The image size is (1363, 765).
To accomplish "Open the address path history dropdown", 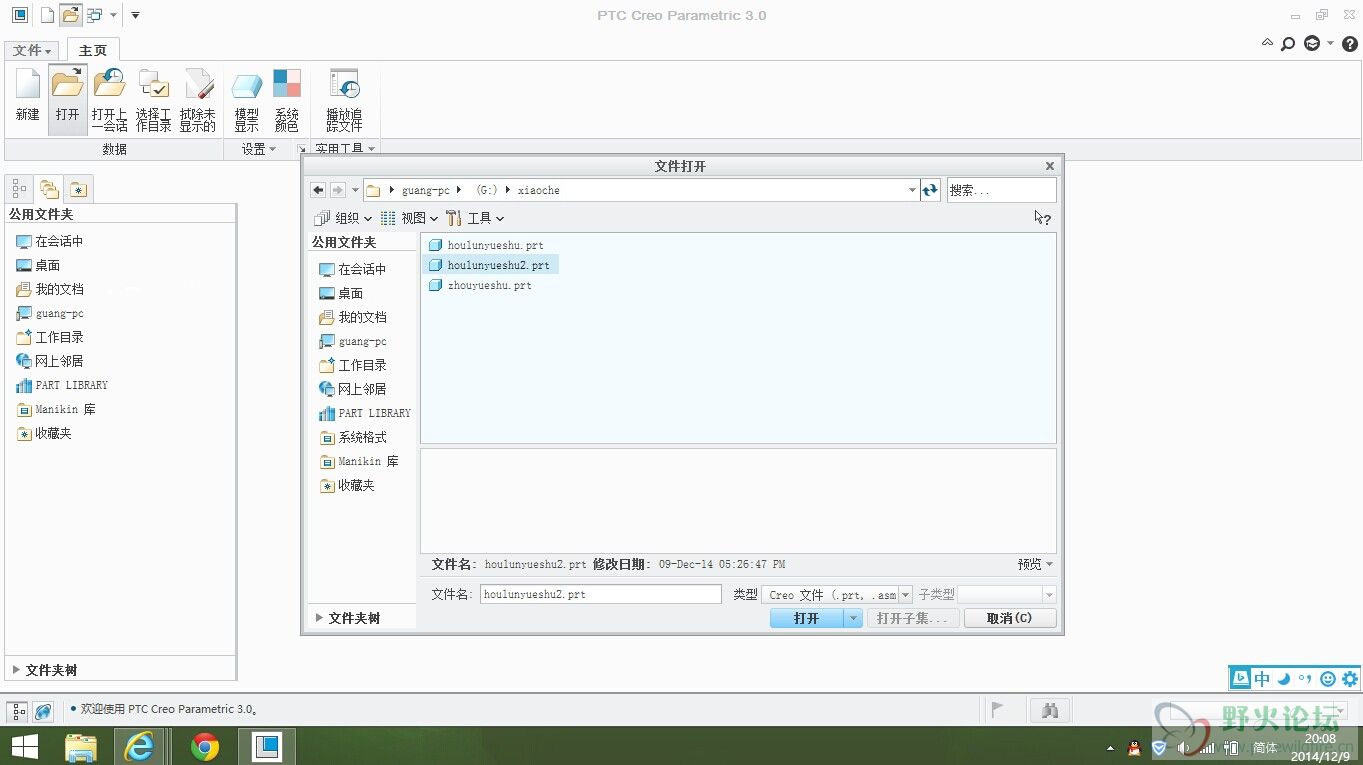I will coord(912,190).
